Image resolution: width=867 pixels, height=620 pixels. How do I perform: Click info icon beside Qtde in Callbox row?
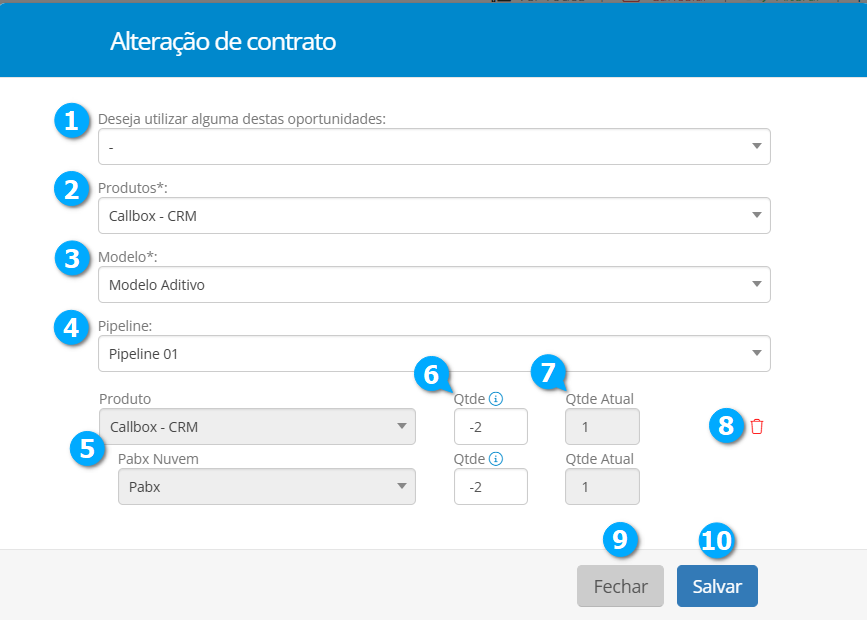point(496,399)
